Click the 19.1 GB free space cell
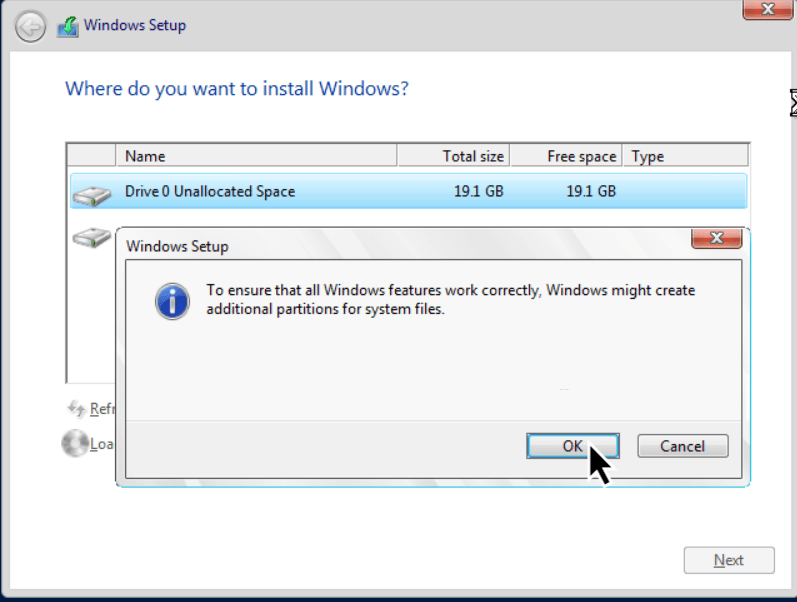The image size is (797, 602). tap(591, 191)
